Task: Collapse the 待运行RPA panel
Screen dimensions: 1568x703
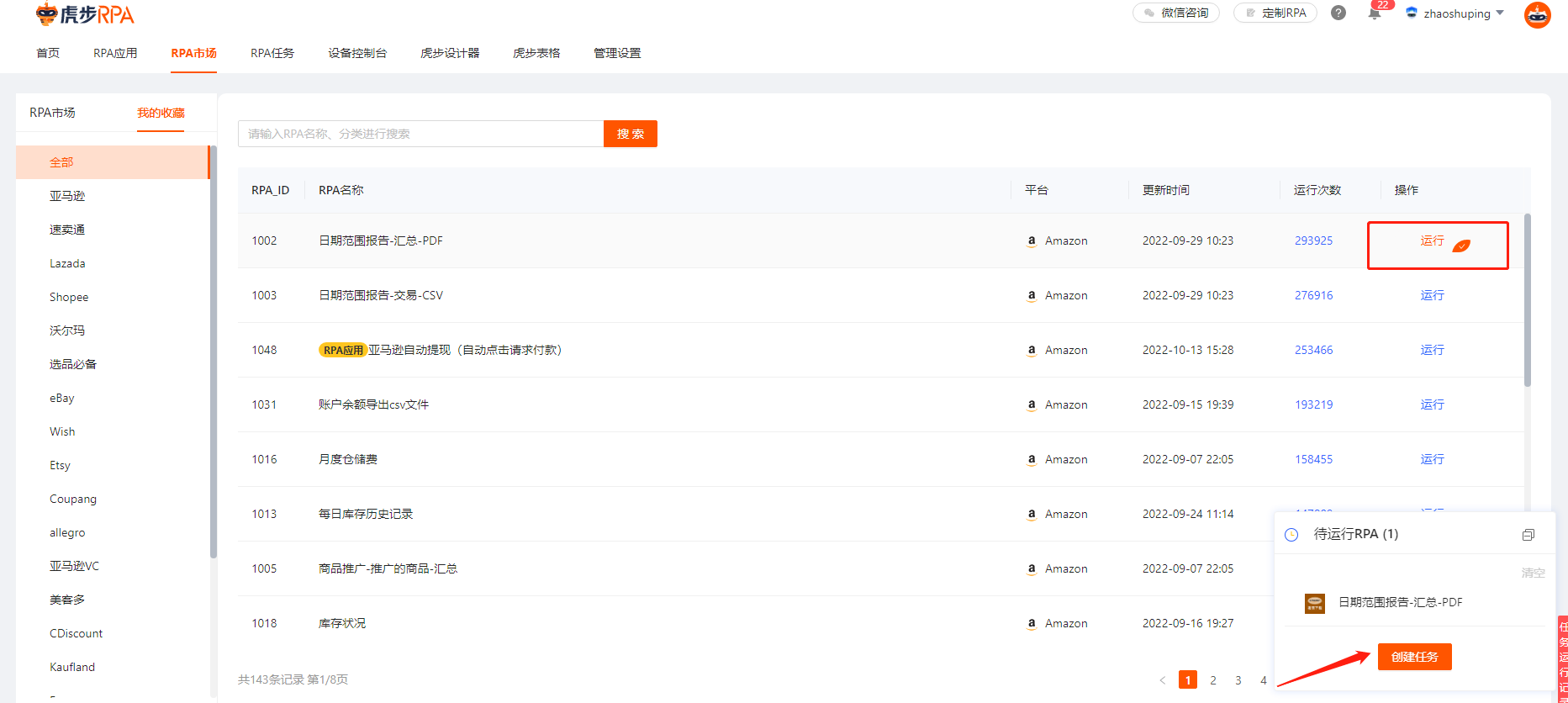Action: 1528,535
